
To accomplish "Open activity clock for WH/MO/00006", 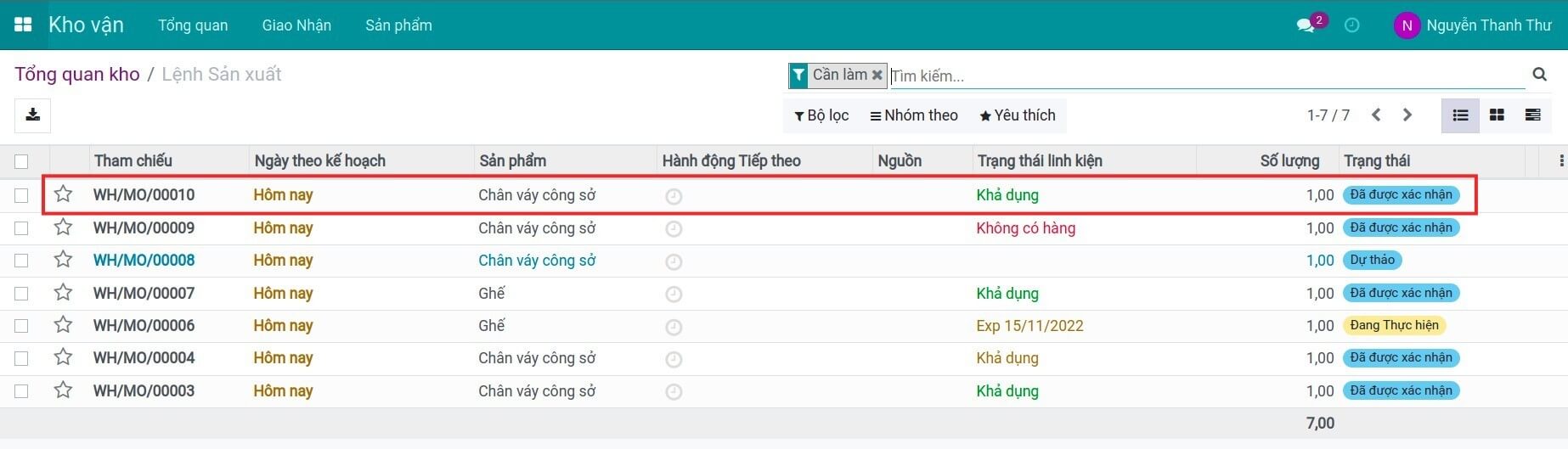I will coord(674,327).
